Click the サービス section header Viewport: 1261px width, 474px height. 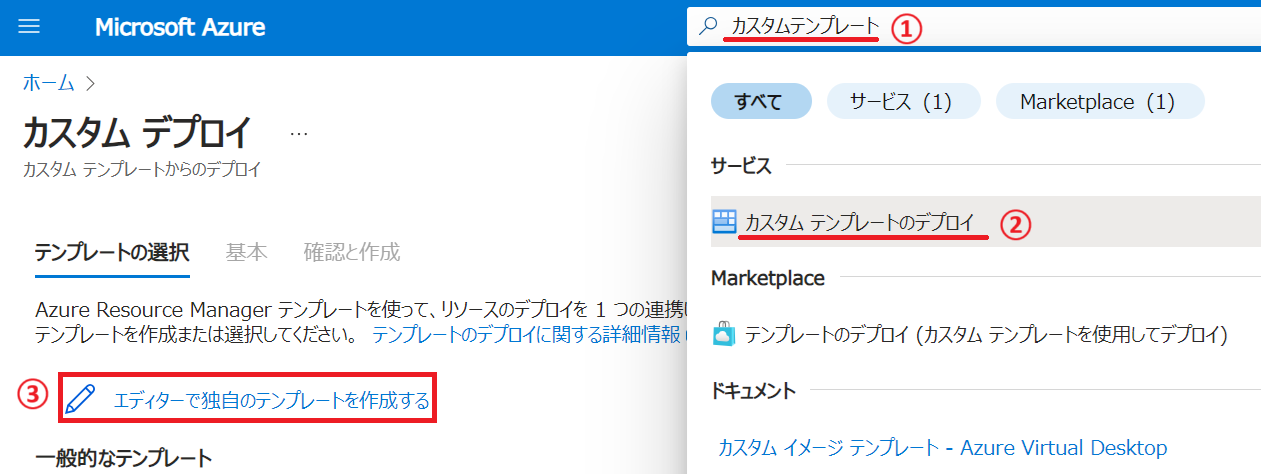pos(741,166)
